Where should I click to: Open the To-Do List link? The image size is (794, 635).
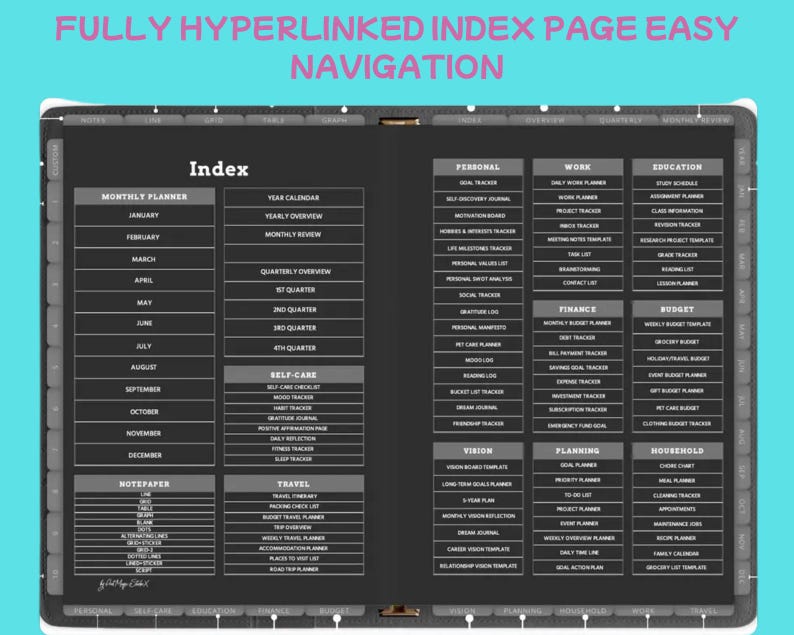[x=578, y=495]
